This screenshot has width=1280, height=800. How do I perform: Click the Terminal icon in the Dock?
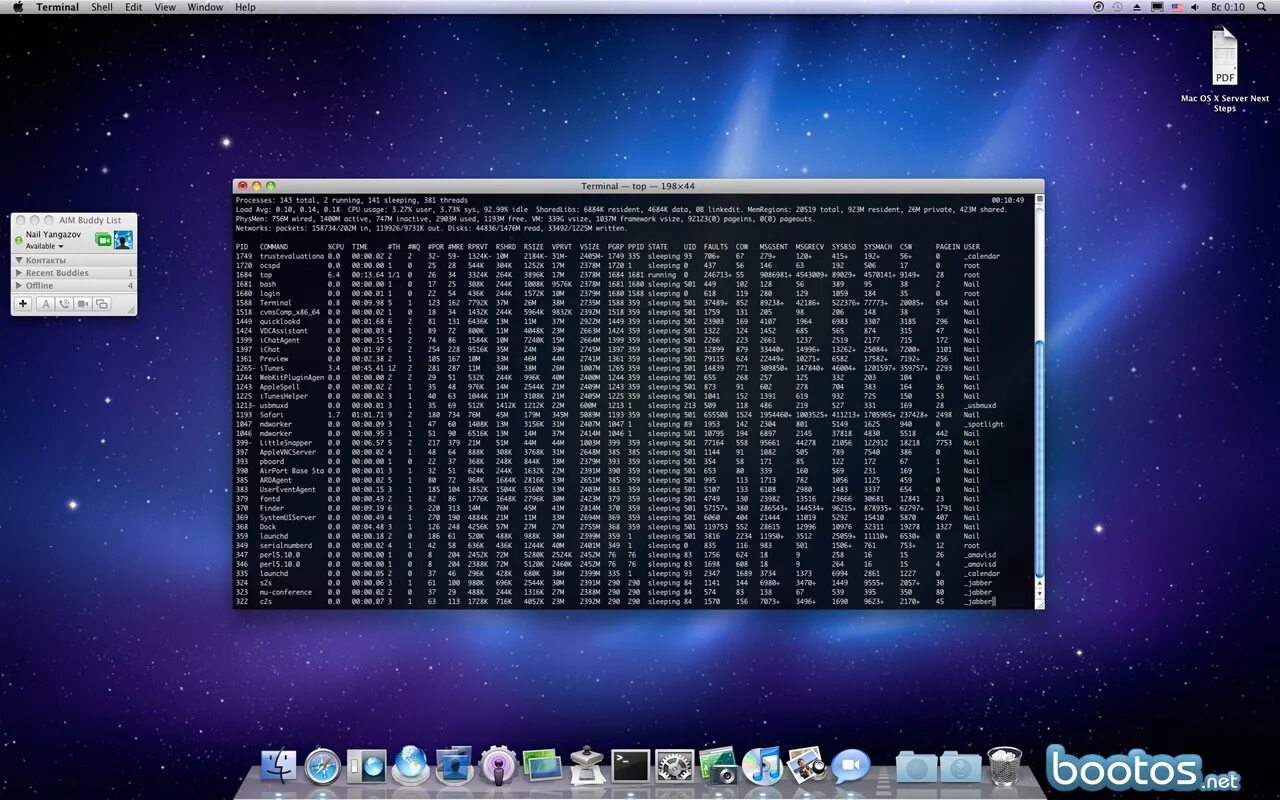click(631, 767)
